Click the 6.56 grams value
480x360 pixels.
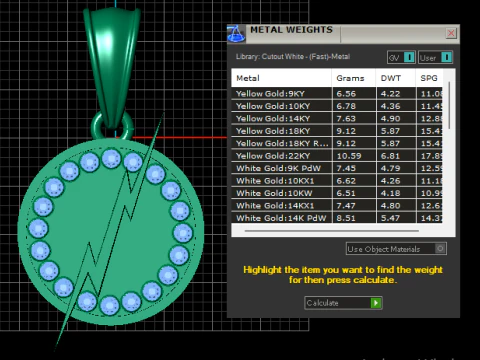tap(346, 94)
